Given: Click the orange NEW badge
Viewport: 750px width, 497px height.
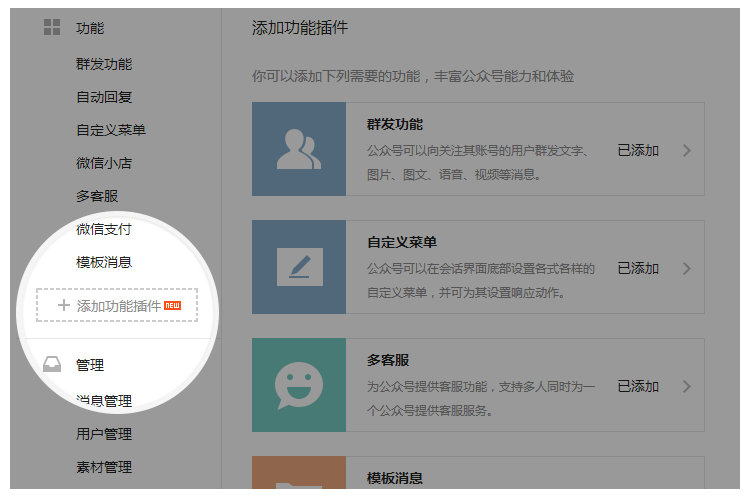Looking at the screenshot, I should [x=172, y=305].
